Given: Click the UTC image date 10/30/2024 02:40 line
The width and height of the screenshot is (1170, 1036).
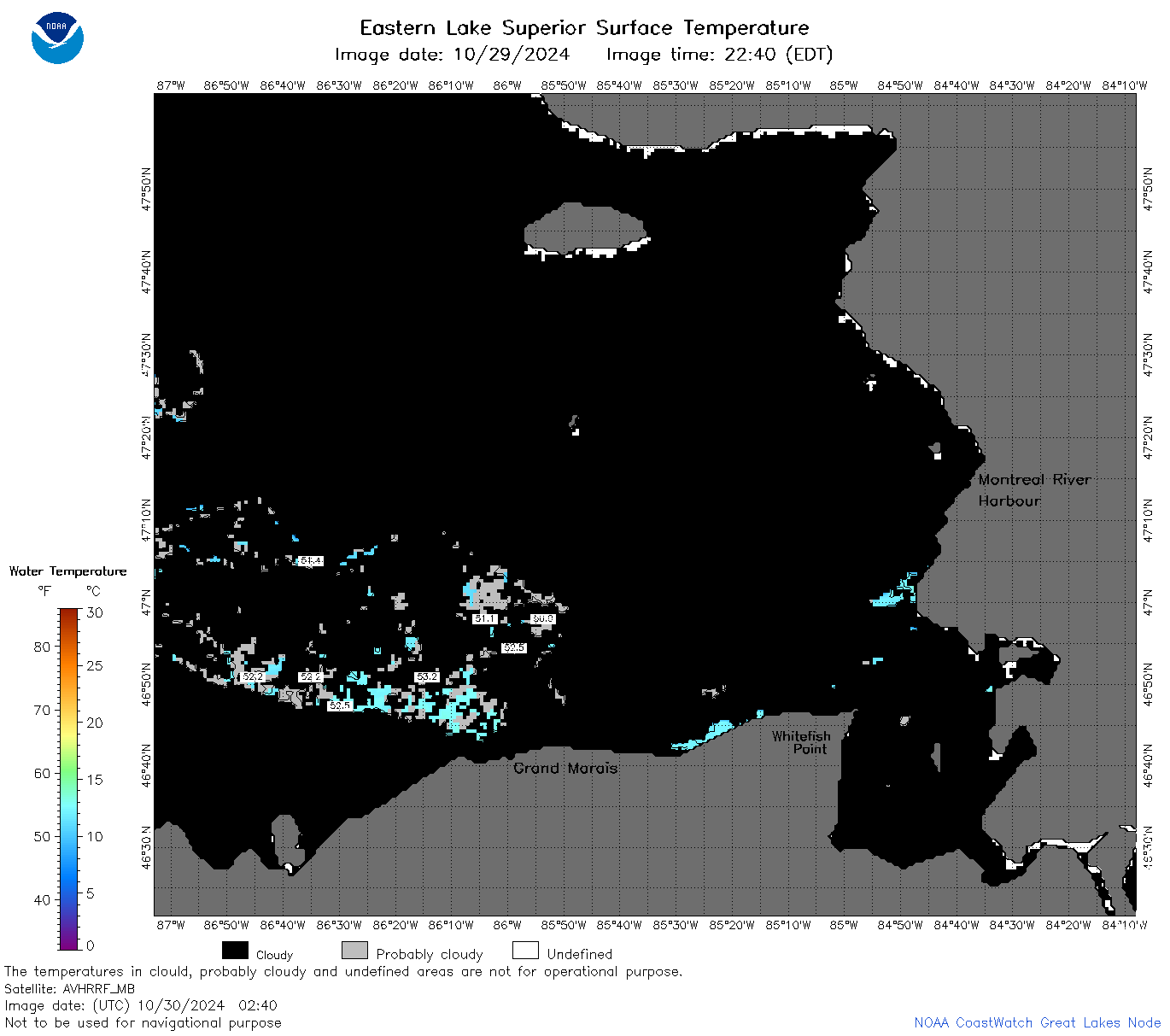Looking at the screenshot, I should pyautogui.click(x=141, y=1005).
